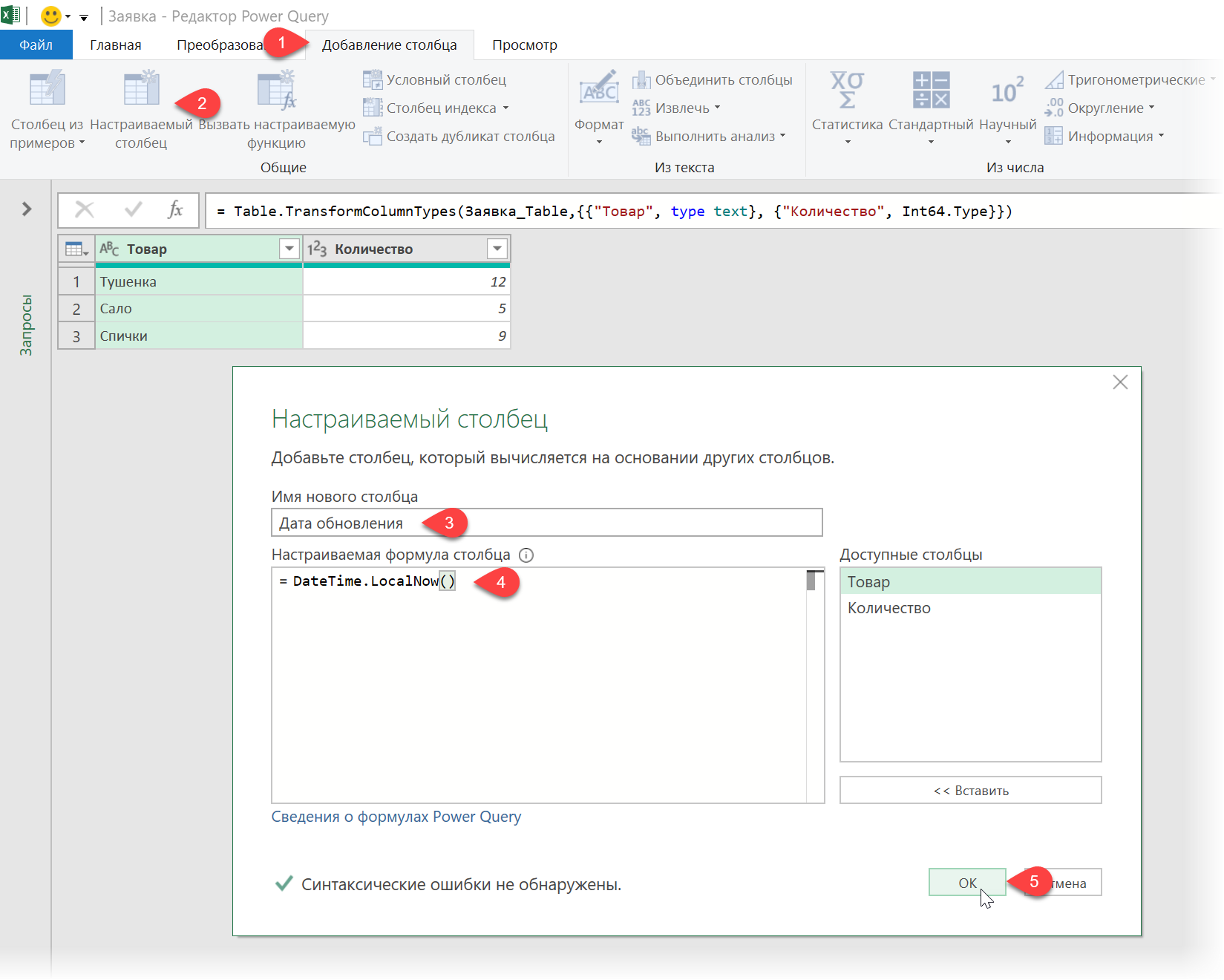Click the confirm checkmark in formula bar
The image size is (1224, 980).
point(134,210)
